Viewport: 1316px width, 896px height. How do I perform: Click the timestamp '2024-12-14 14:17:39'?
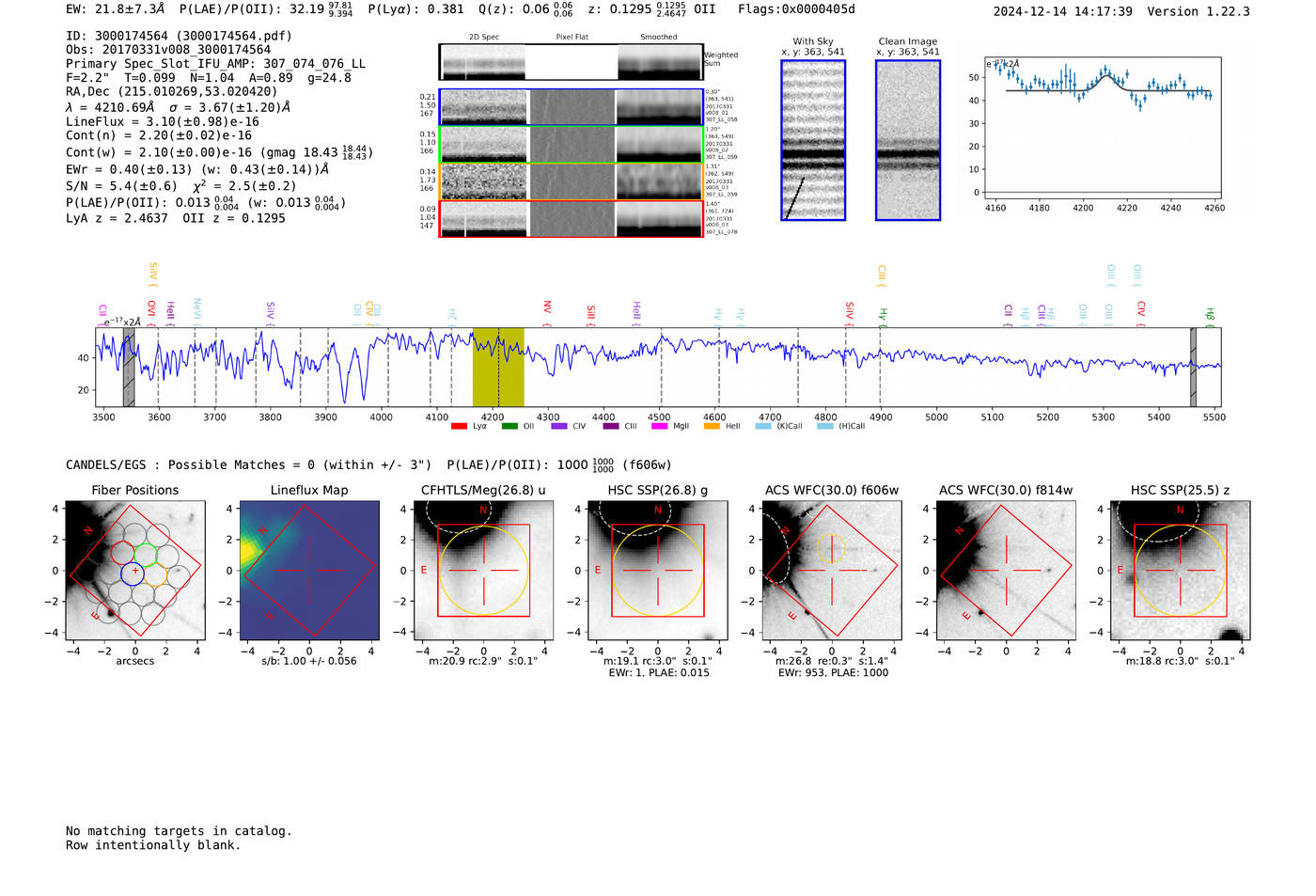pos(1062,11)
